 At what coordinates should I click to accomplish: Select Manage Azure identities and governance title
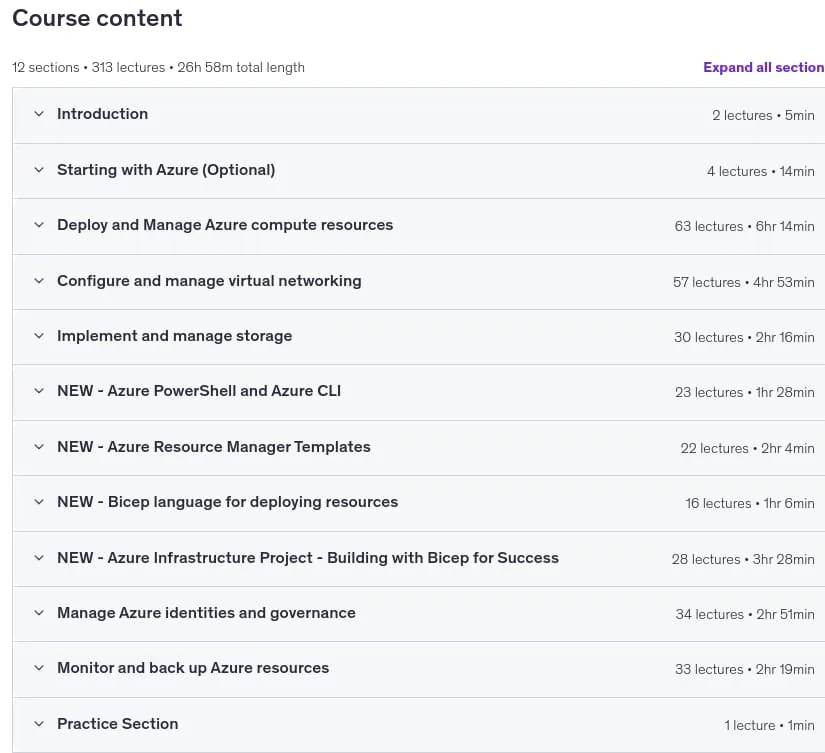(x=206, y=613)
